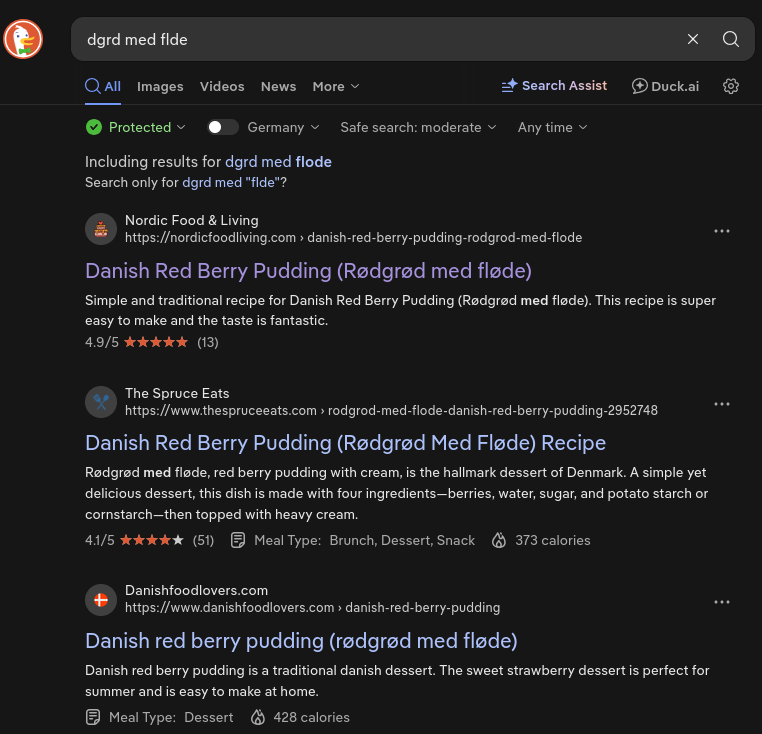Click the DuckDuckGo logo
Image resolution: width=762 pixels, height=734 pixels.
[23, 39]
